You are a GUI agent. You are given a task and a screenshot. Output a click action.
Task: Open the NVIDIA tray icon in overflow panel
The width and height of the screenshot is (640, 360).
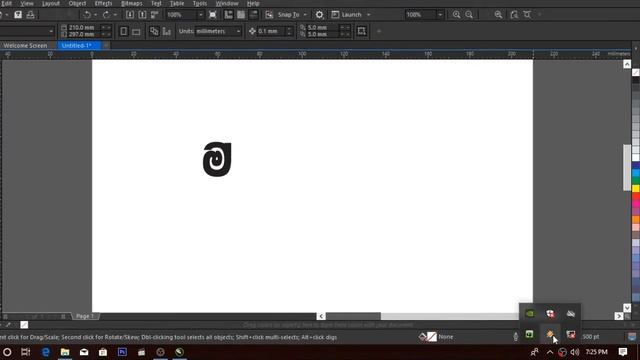(x=530, y=313)
